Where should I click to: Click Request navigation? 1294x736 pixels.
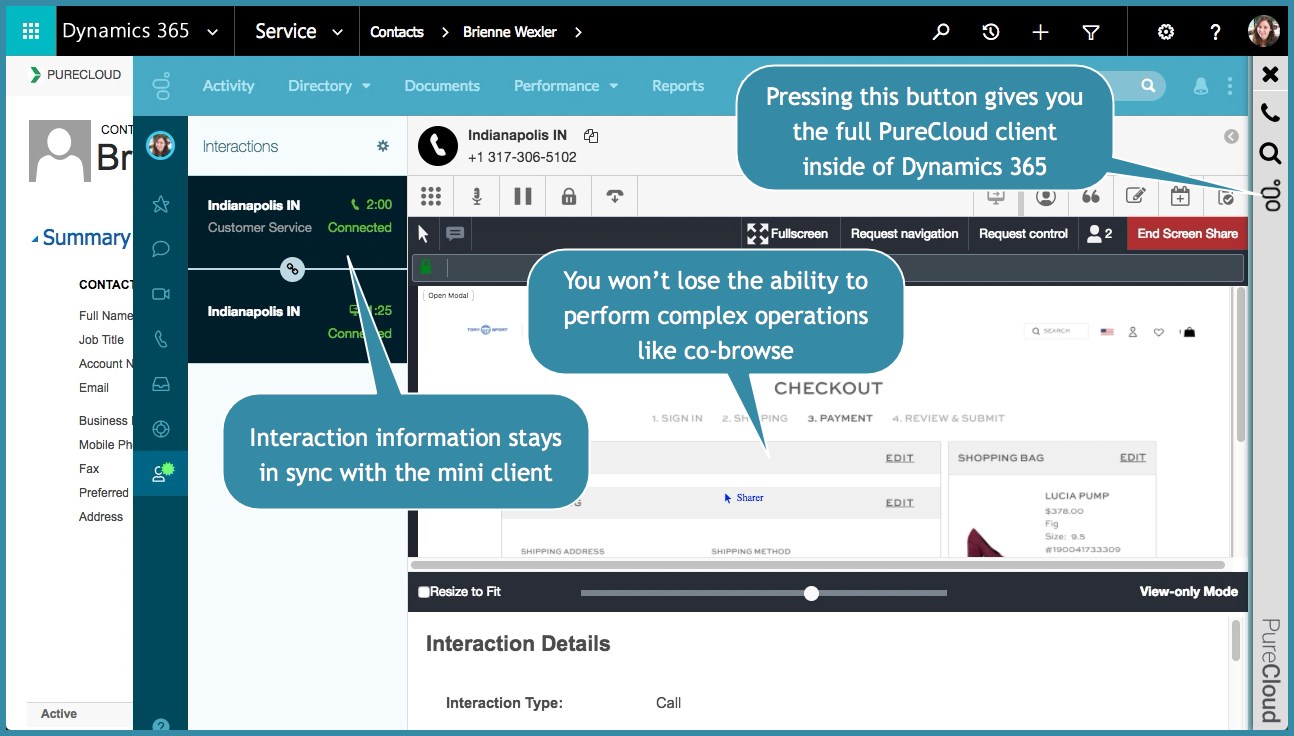[904, 233]
